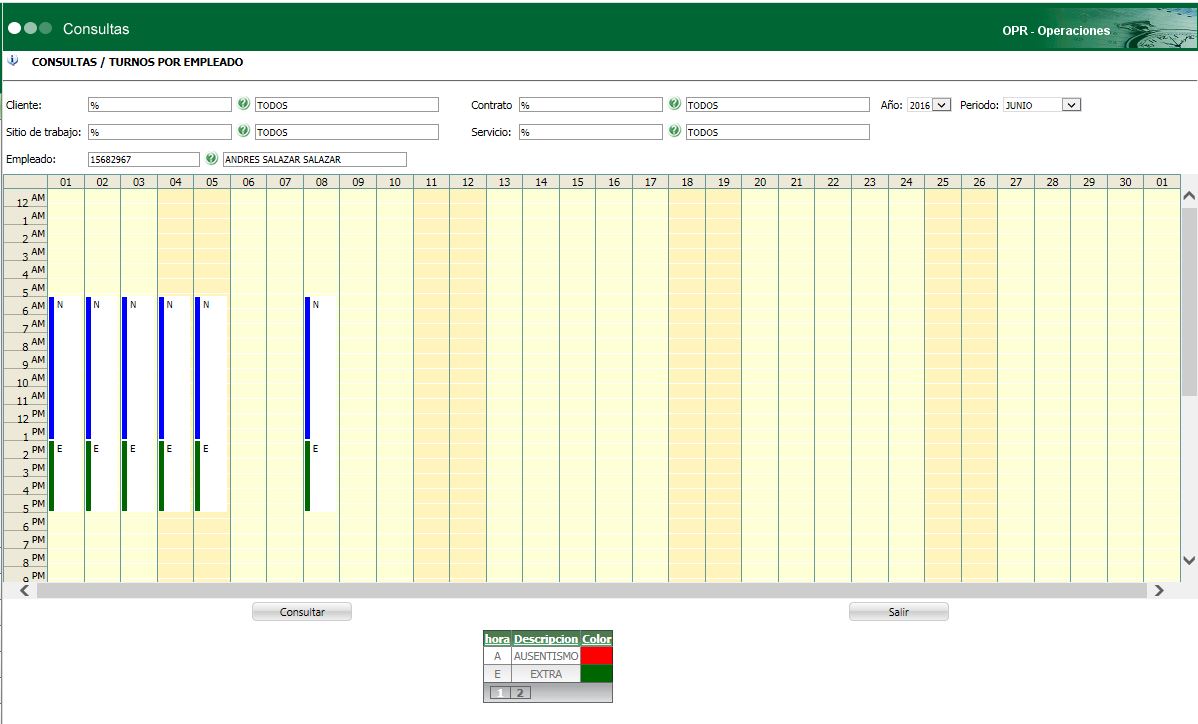Click the Cliente lookup help icon
Screen dimensions: 1198x724
pyautogui.click(x=244, y=104)
